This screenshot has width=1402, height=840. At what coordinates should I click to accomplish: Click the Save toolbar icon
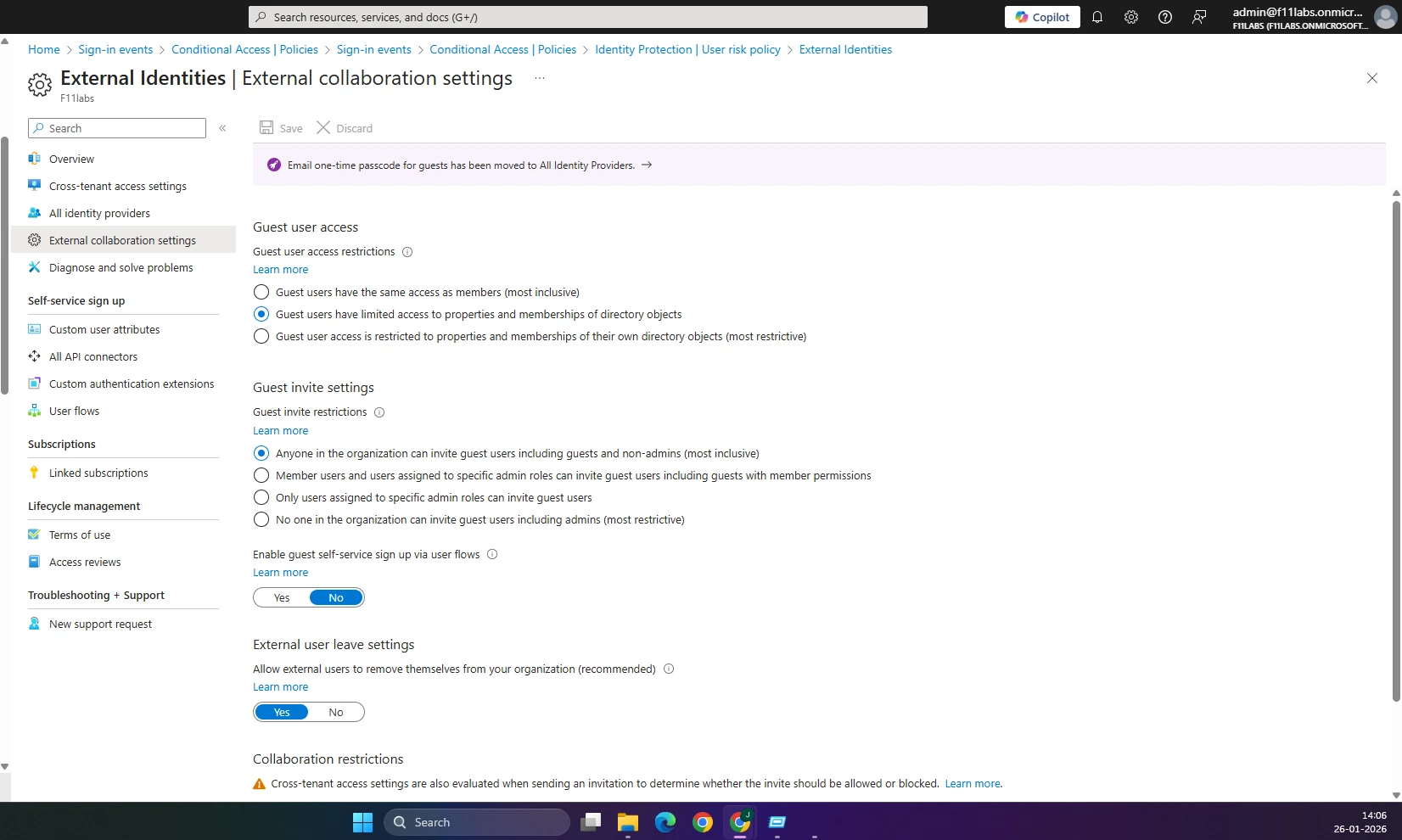[266, 128]
